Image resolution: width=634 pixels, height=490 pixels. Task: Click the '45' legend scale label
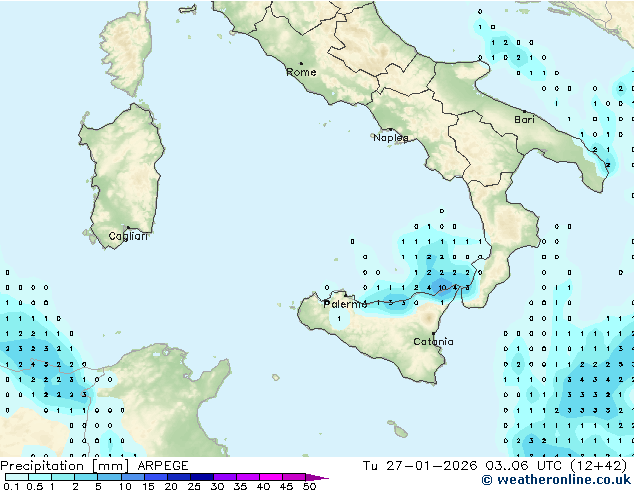click(x=286, y=486)
